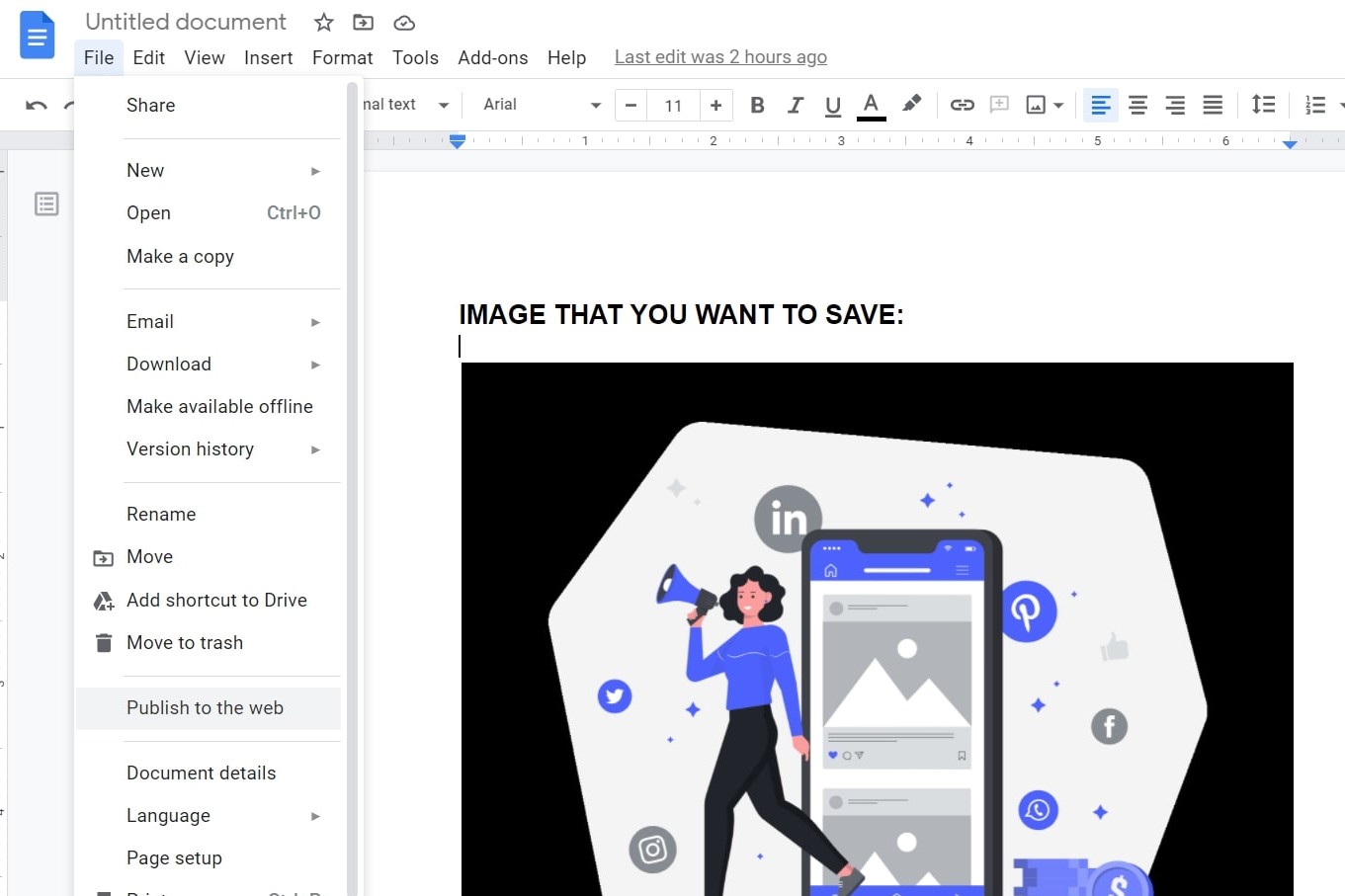Screen dimensions: 1345x896
Task: Click the undo arrow icon
Action: click(x=37, y=105)
